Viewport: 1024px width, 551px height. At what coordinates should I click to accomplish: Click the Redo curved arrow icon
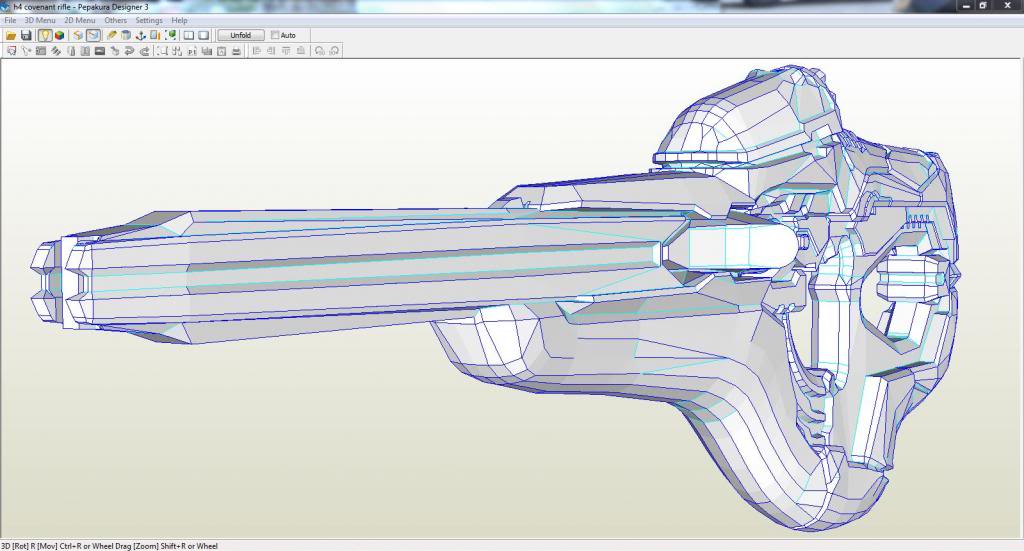(x=144, y=51)
